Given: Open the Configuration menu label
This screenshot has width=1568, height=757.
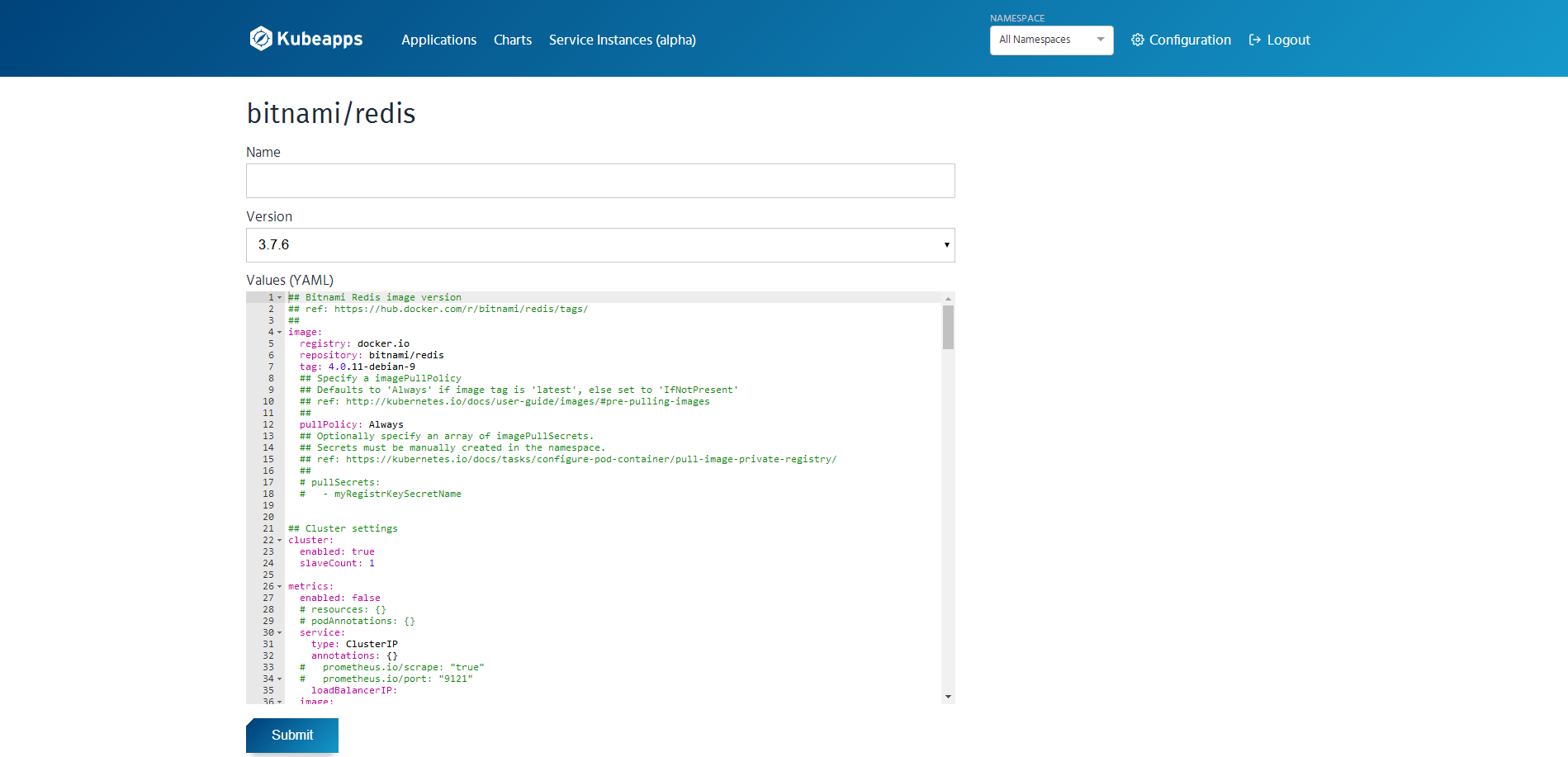Looking at the screenshot, I should [x=1190, y=40].
